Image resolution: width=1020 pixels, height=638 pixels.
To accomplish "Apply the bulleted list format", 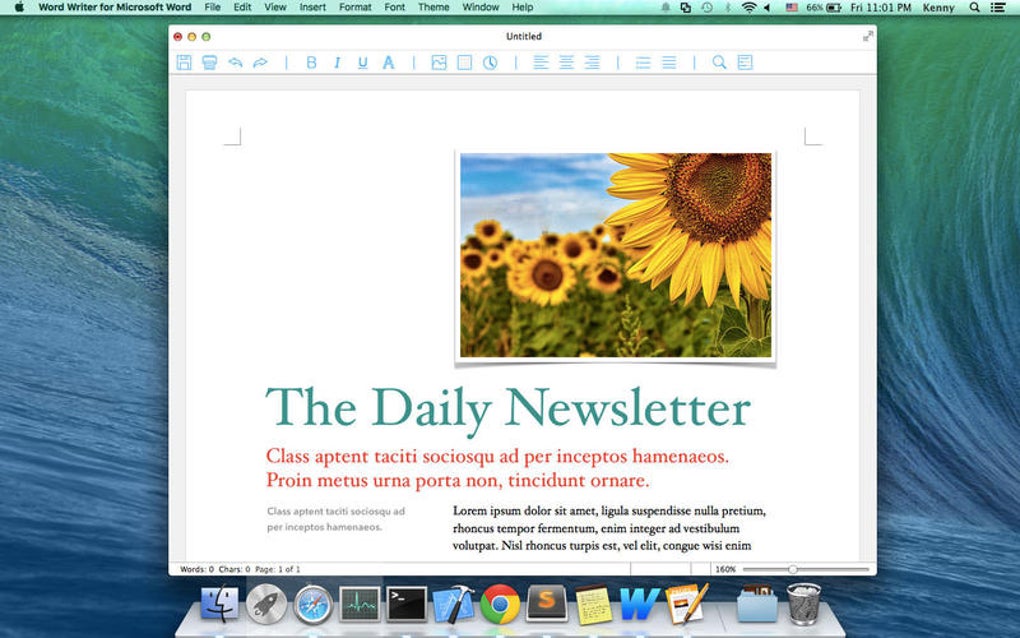I will pos(643,62).
